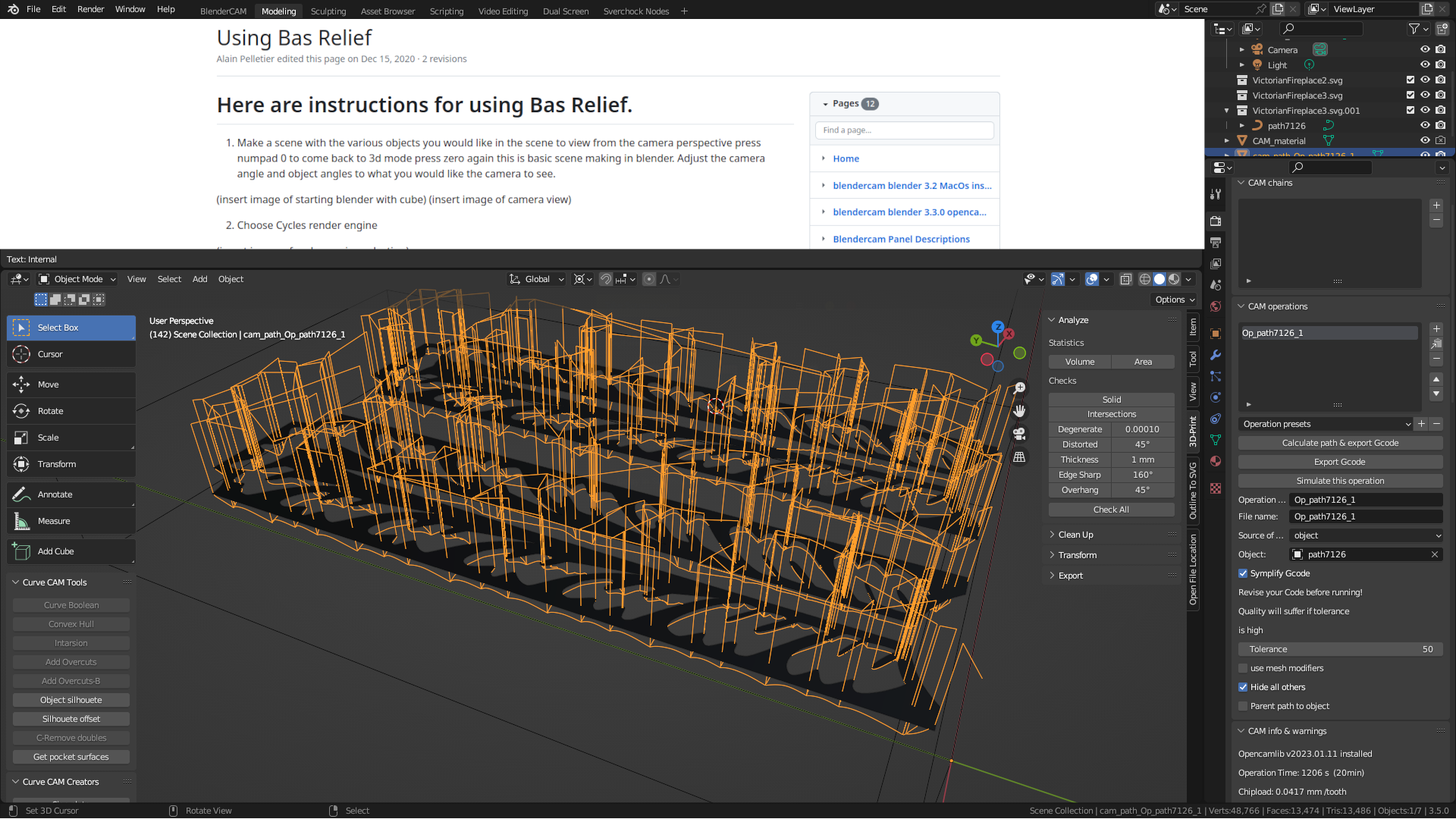This screenshot has height=819, width=1456.
Task: Hide the Camera object eye icon
Action: (1425, 49)
